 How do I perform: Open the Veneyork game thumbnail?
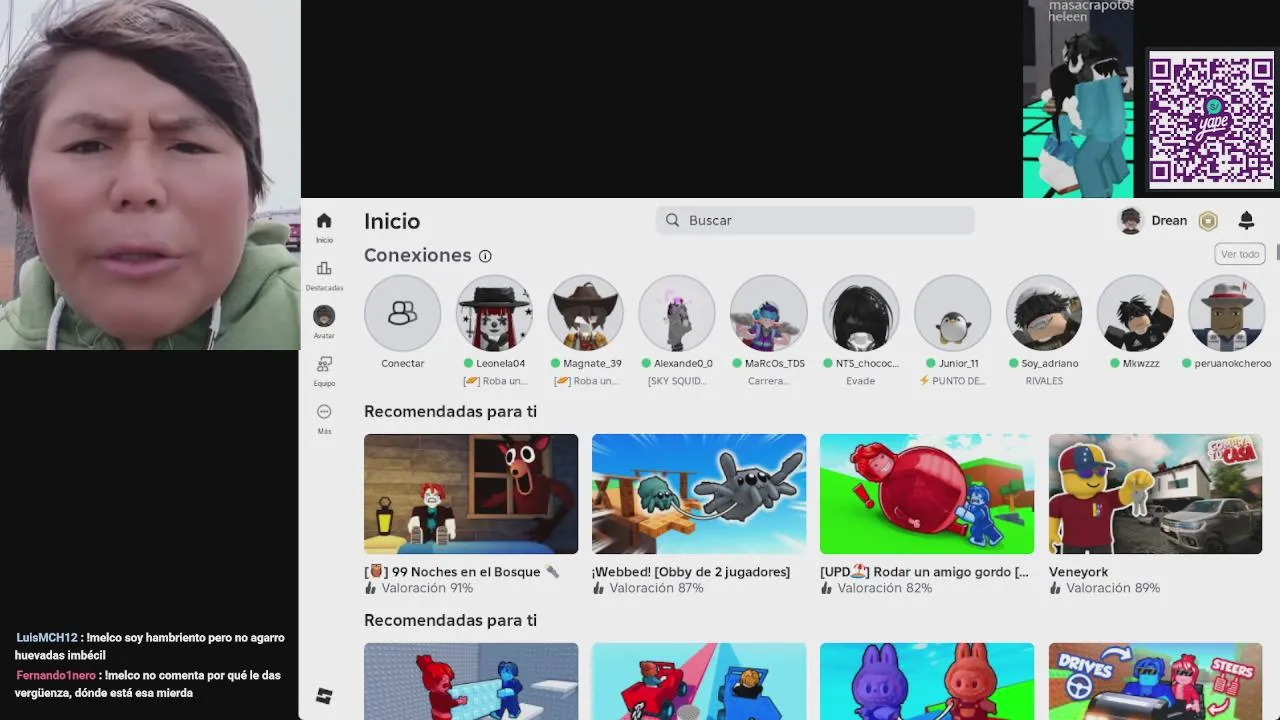(x=1155, y=494)
